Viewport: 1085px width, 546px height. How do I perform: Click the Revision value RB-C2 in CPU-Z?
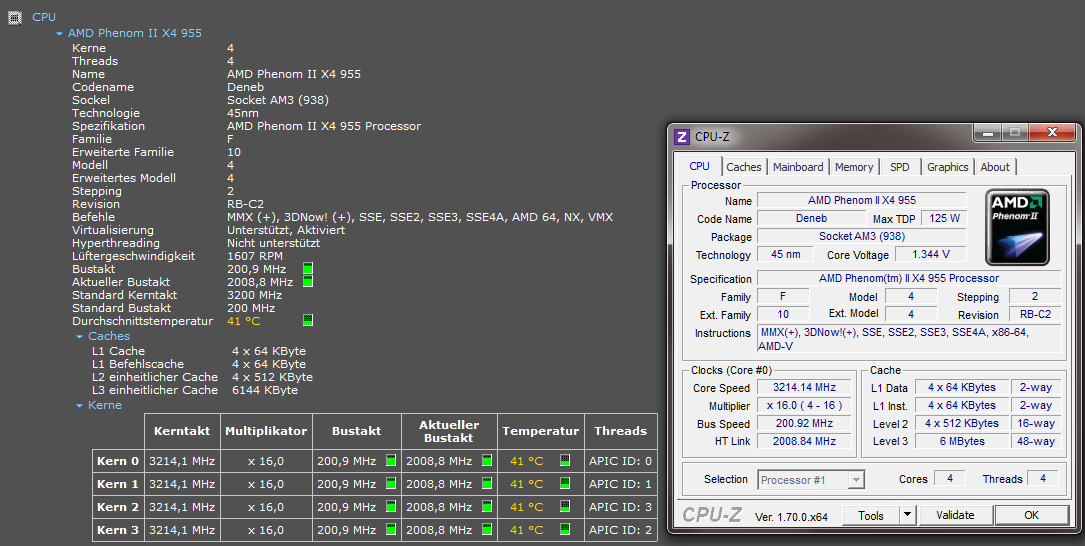(1034, 314)
